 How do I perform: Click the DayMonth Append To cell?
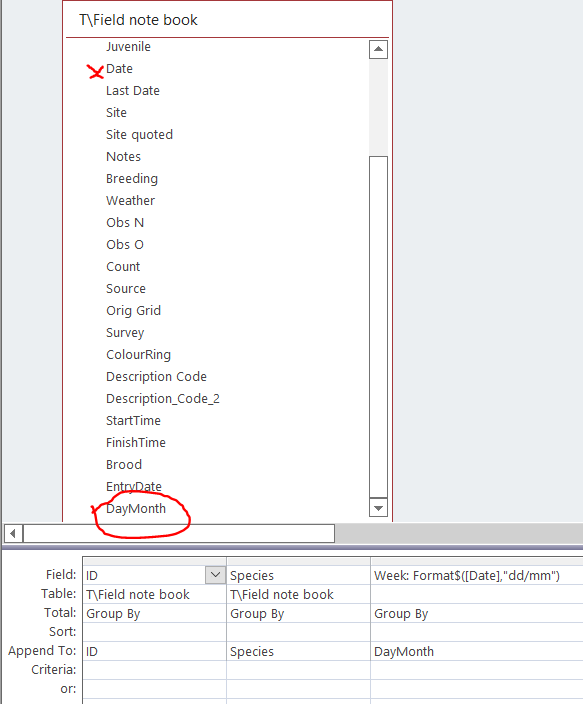(x=477, y=651)
